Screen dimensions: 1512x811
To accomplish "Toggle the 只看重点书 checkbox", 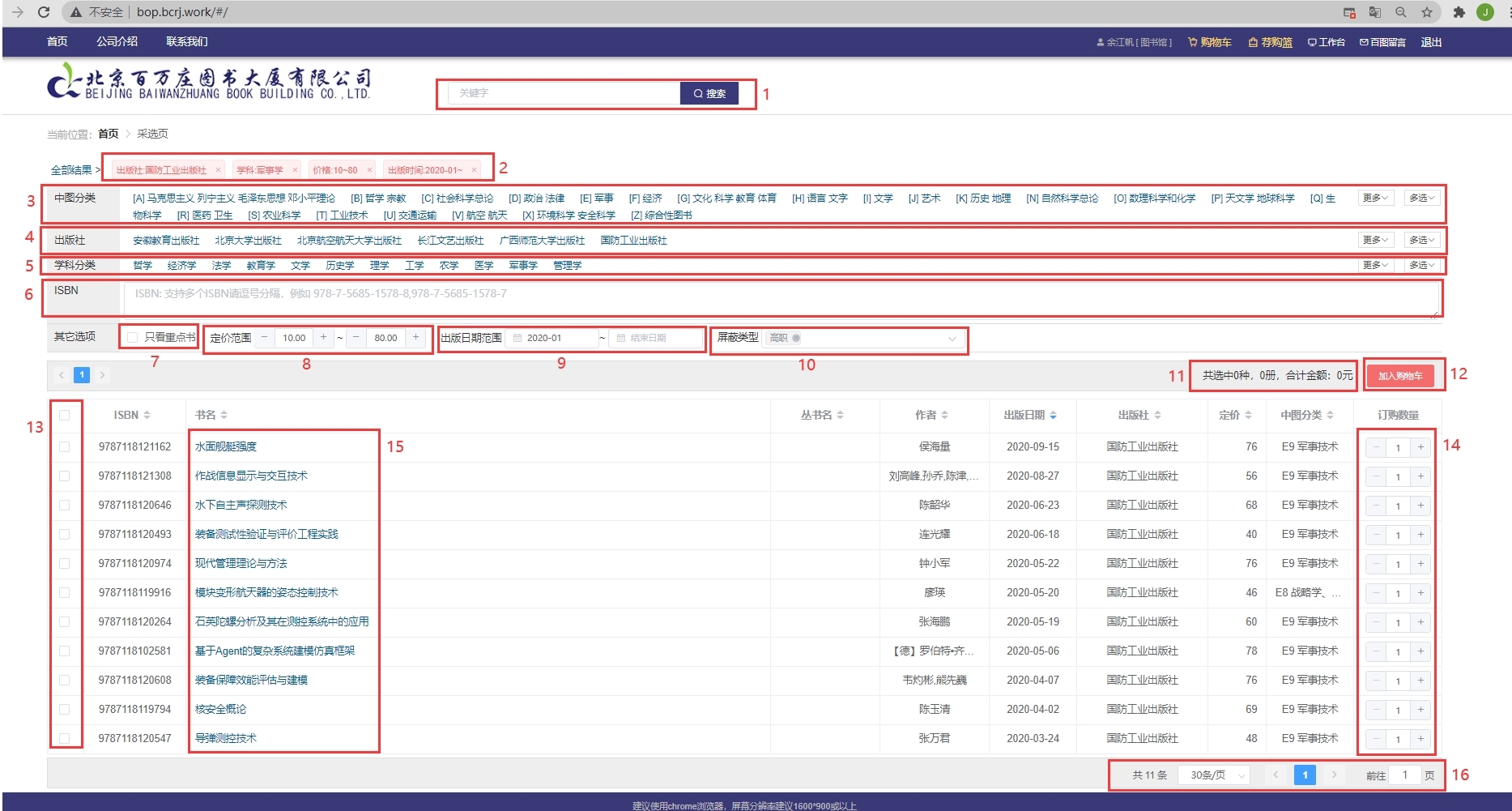I will pos(133,338).
